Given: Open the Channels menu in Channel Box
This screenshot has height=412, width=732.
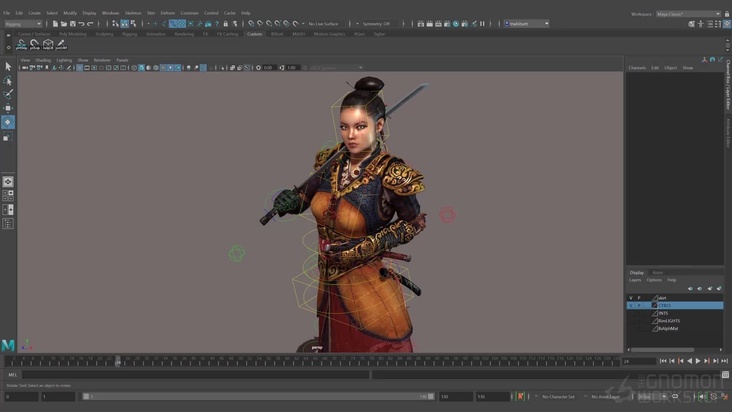Looking at the screenshot, I should 637,68.
